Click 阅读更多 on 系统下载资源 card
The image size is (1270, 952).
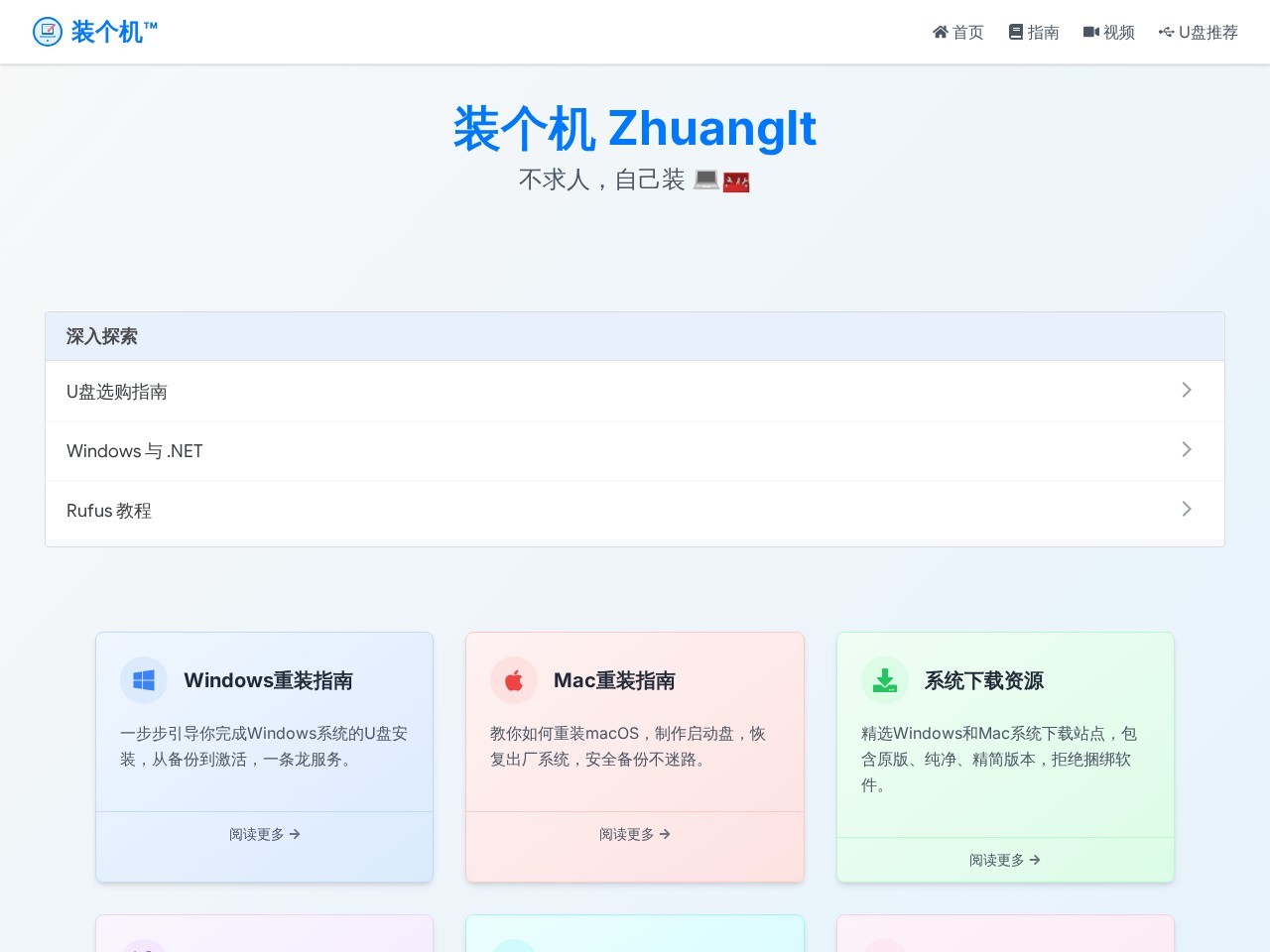pyautogui.click(x=1005, y=861)
